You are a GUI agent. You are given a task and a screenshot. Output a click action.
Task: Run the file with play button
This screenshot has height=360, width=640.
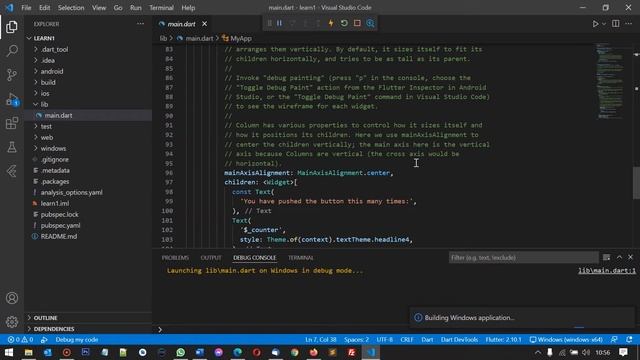(595, 24)
